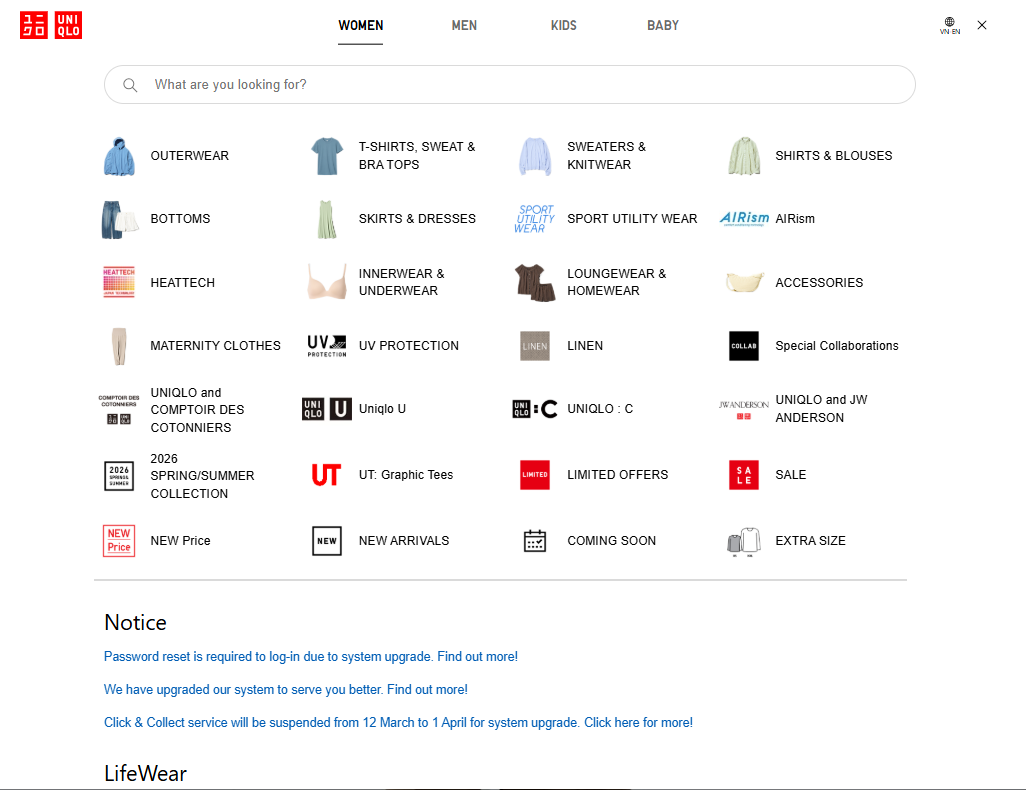1026x790 pixels.
Task: Click the black COLLAB icon
Action: [x=743, y=346]
